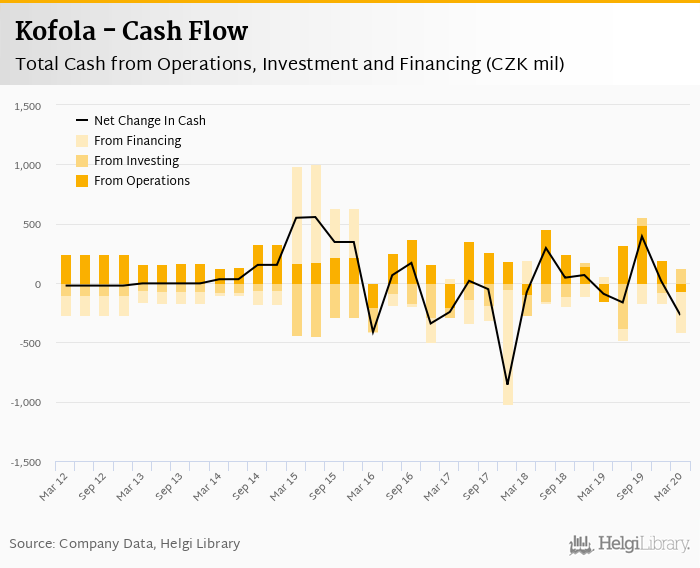Click the HelgiLibrary brand name text

click(x=644, y=544)
